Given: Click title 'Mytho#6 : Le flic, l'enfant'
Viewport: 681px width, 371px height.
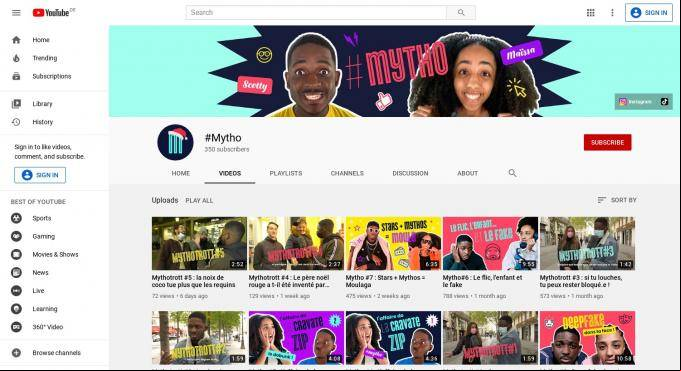Looking at the screenshot, I should [x=483, y=281].
